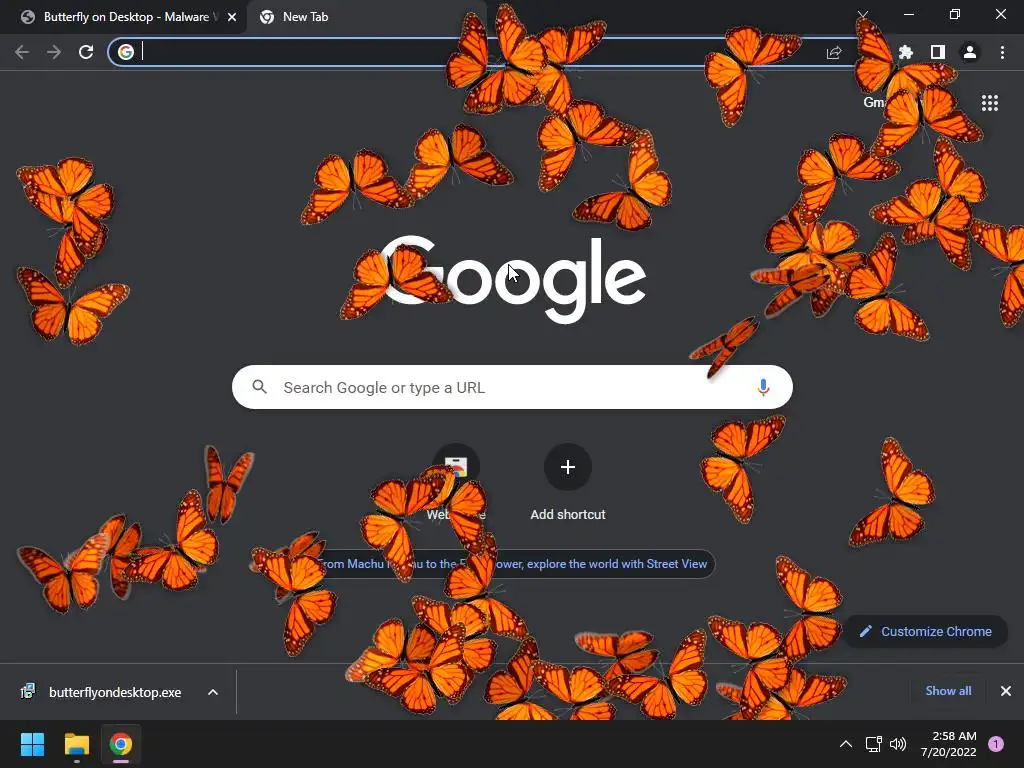Screen dimensions: 1024x768
Task: Open the Chrome profile icon
Action: [x=970, y=52]
